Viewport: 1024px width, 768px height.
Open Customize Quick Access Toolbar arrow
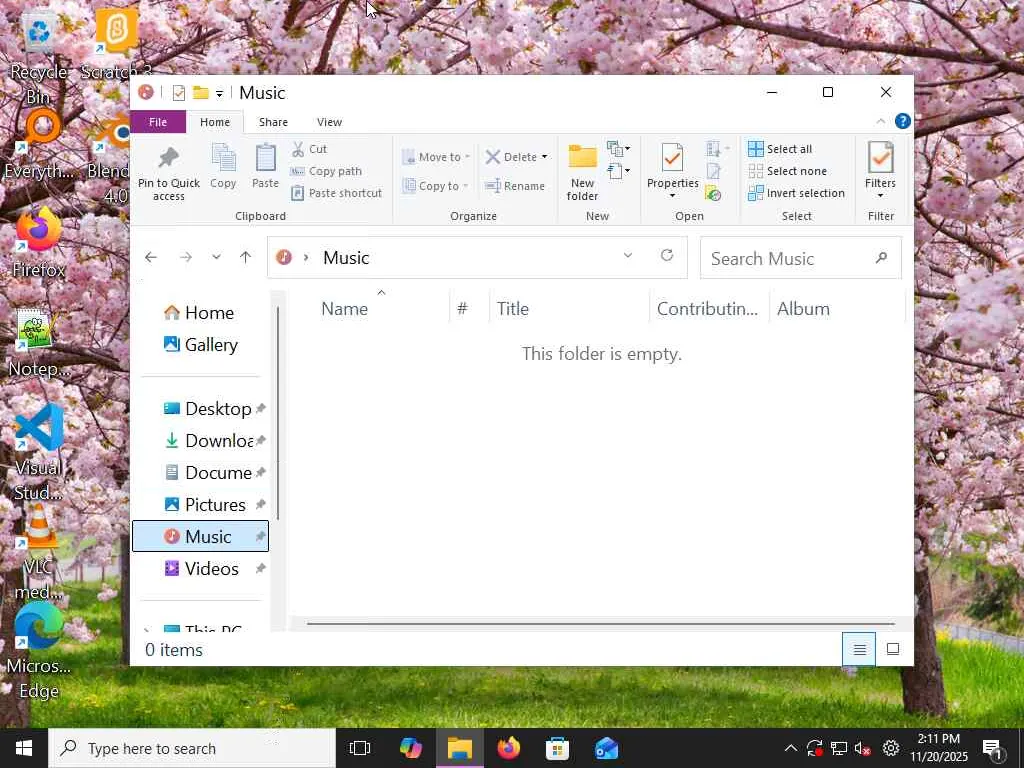(x=219, y=94)
